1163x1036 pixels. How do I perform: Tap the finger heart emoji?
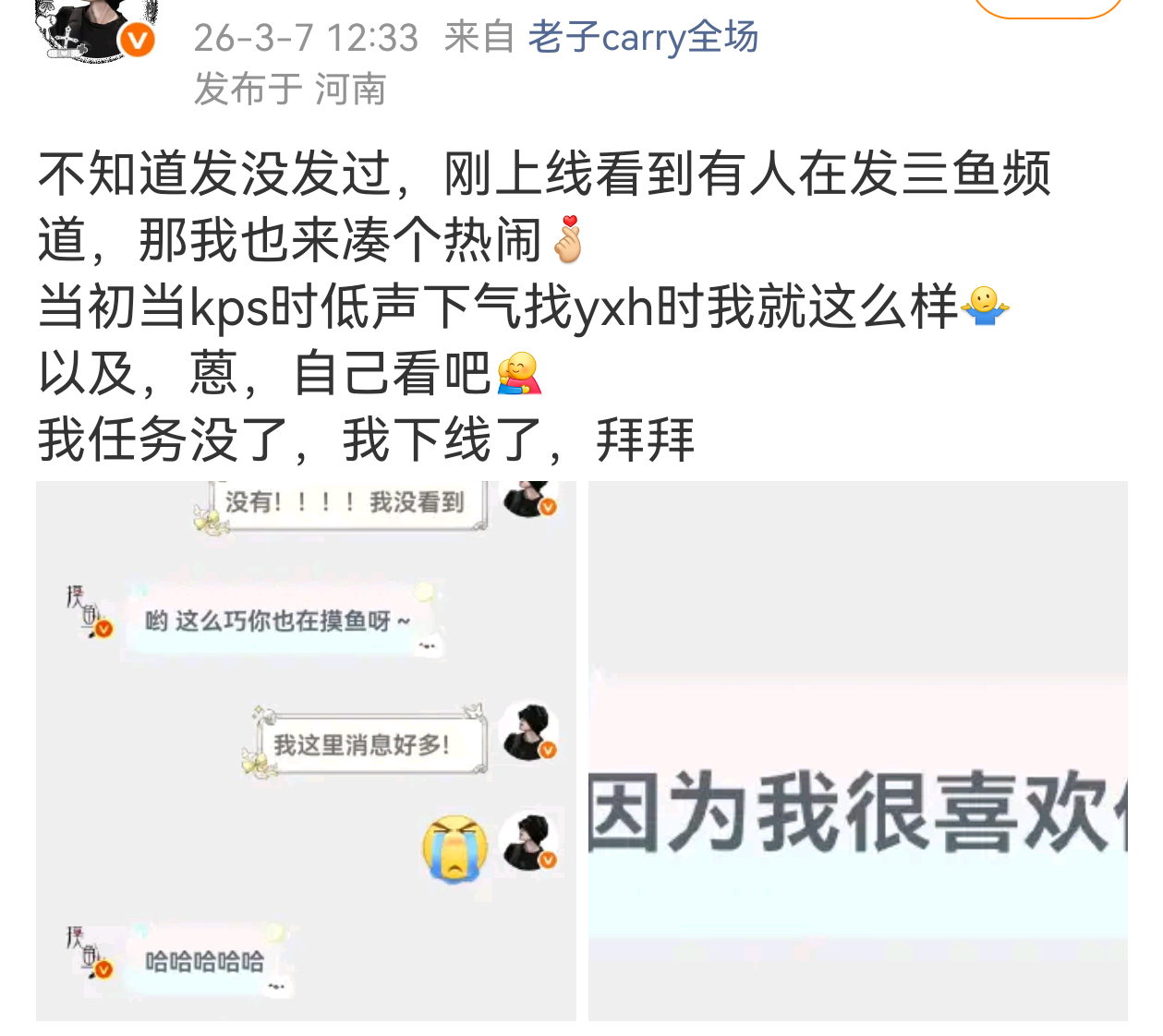[x=568, y=239]
